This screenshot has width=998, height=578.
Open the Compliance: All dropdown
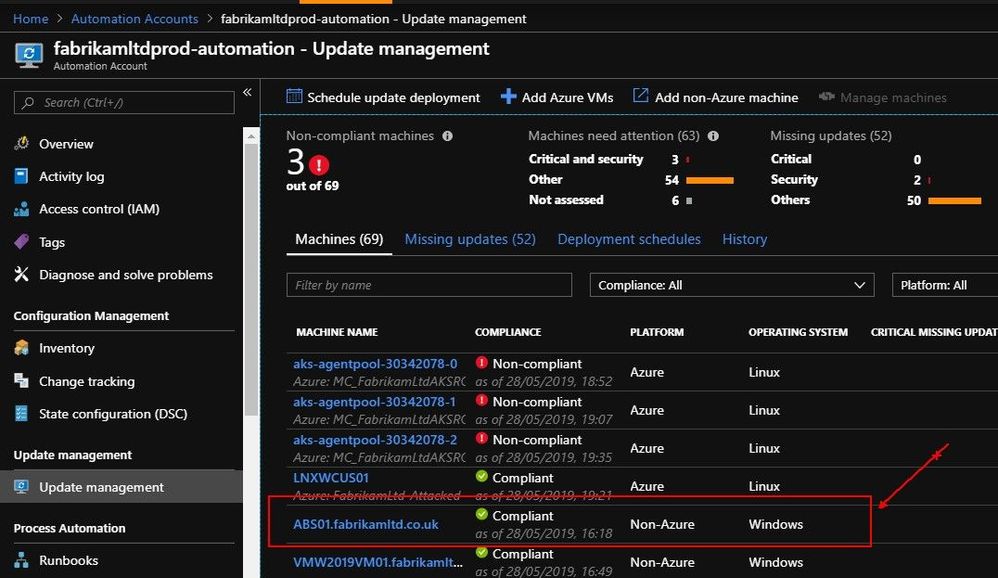point(732,285)
